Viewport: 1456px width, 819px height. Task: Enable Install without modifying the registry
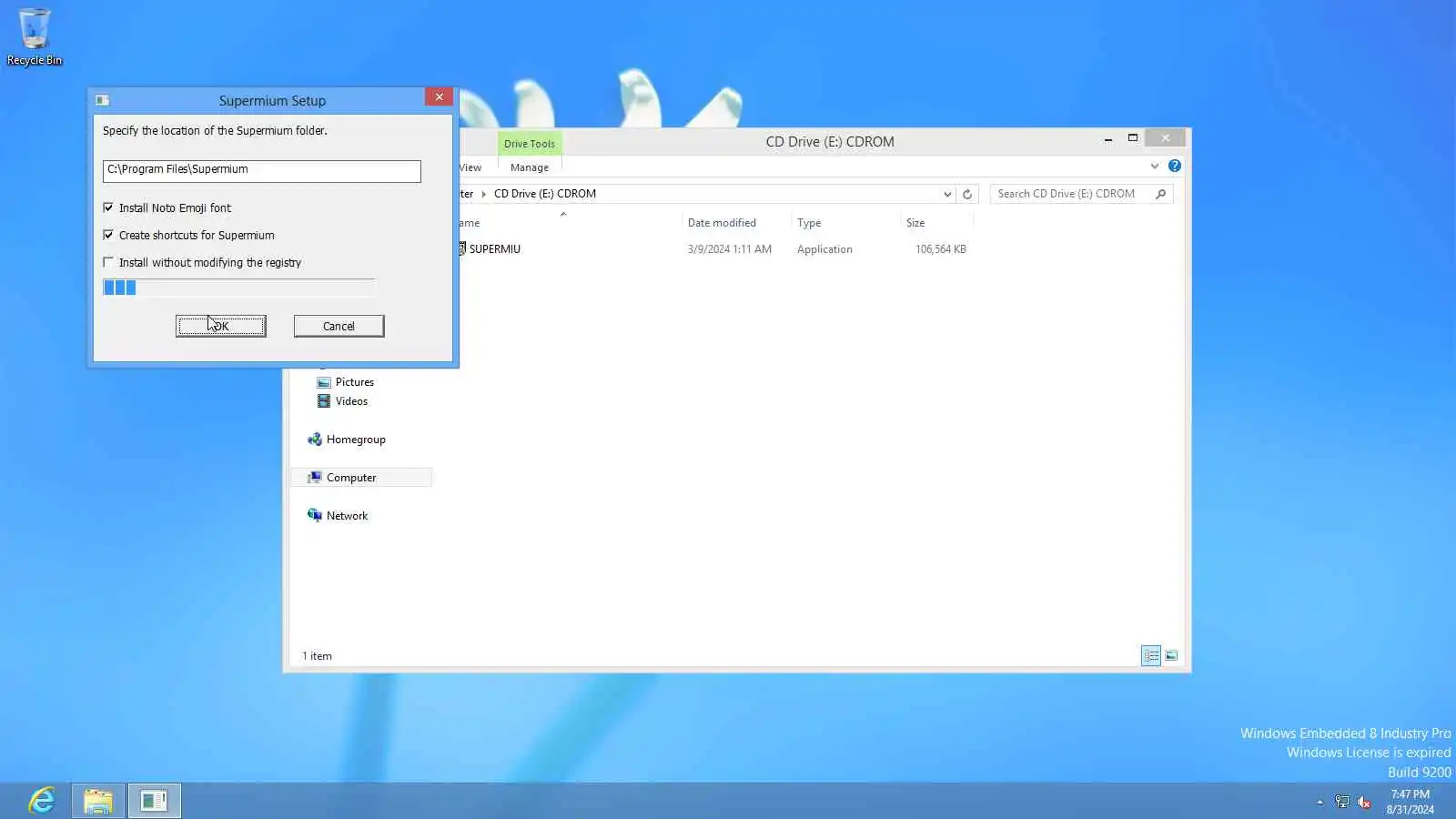click(108, 262)
